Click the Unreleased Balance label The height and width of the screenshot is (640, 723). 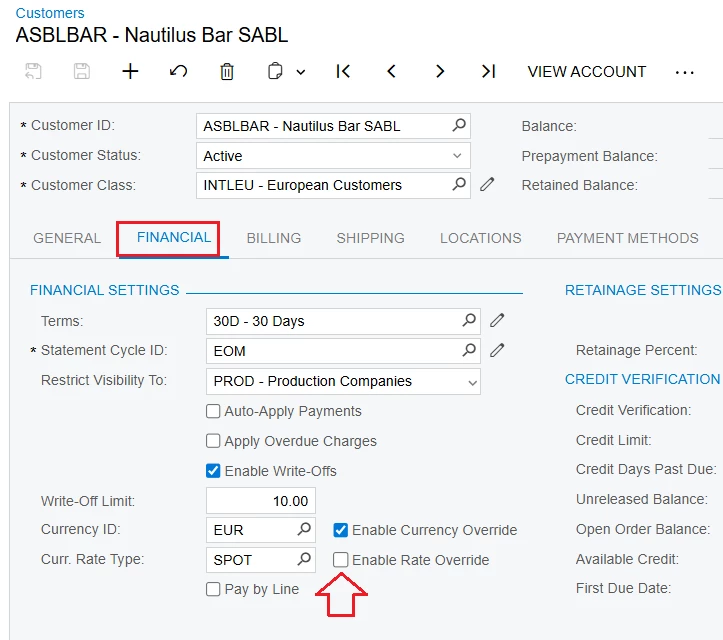(641, 499)
